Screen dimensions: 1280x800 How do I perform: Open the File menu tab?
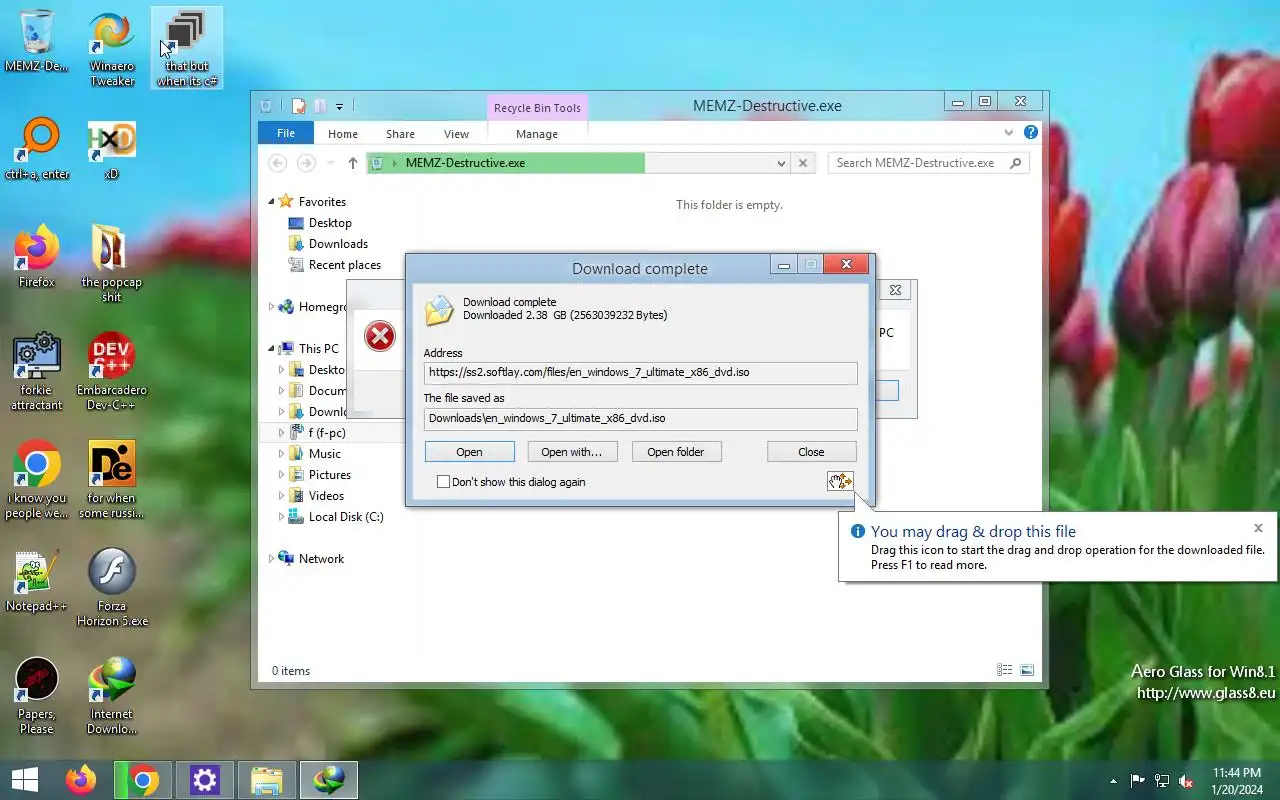click(x=286, y=133)
